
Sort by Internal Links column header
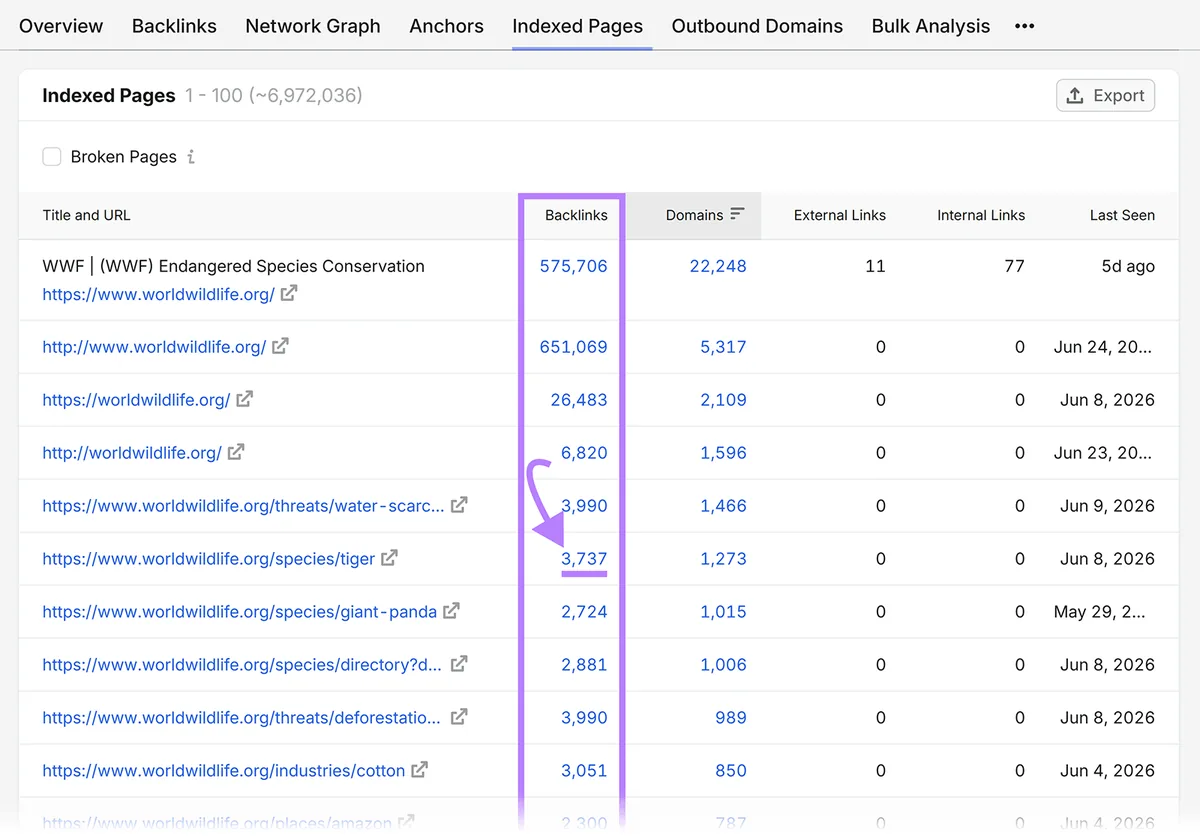pyautogui.click(x=981, y=215)
